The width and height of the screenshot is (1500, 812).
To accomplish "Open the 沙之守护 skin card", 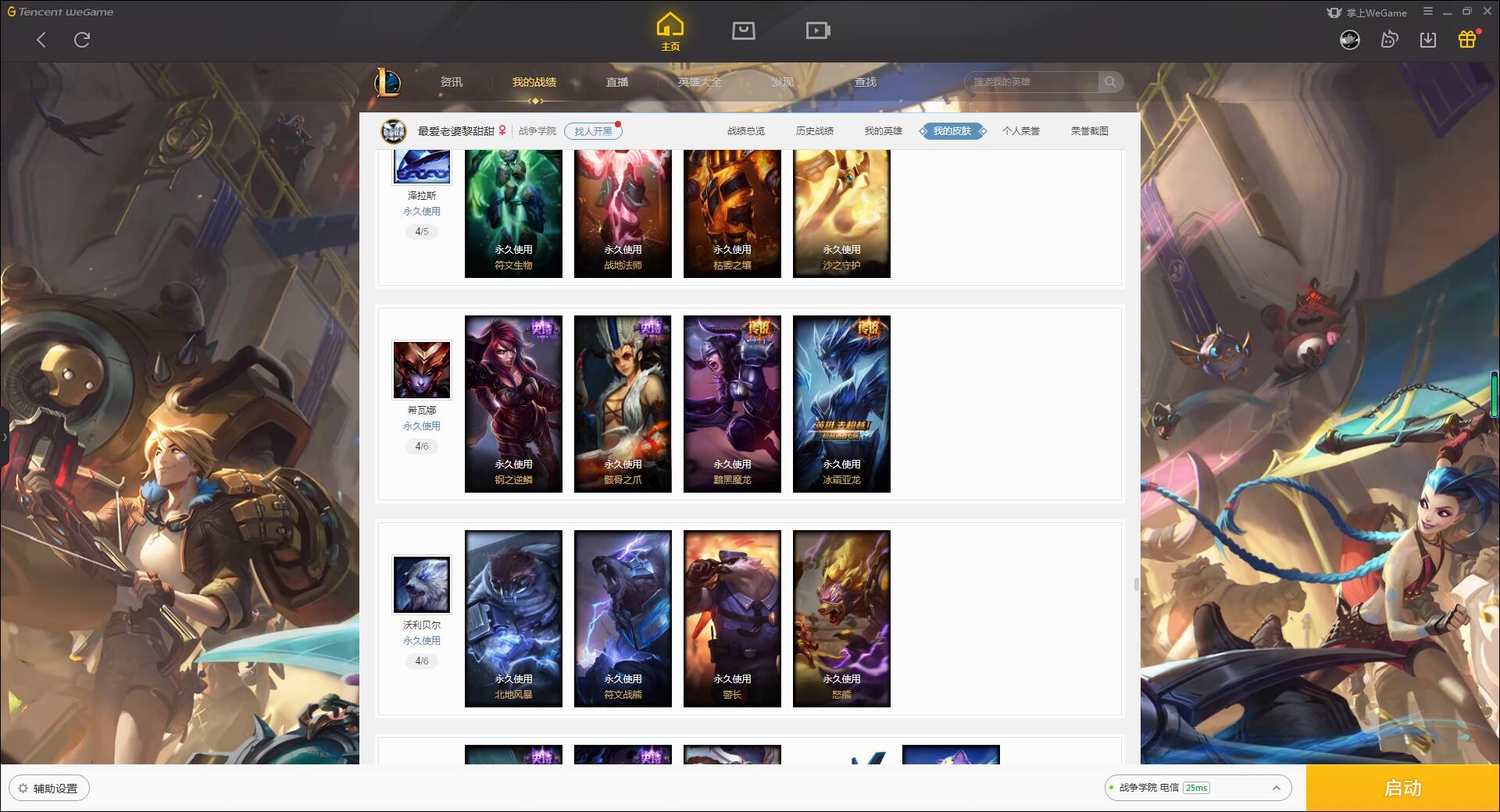I will (x=841, y=213).
